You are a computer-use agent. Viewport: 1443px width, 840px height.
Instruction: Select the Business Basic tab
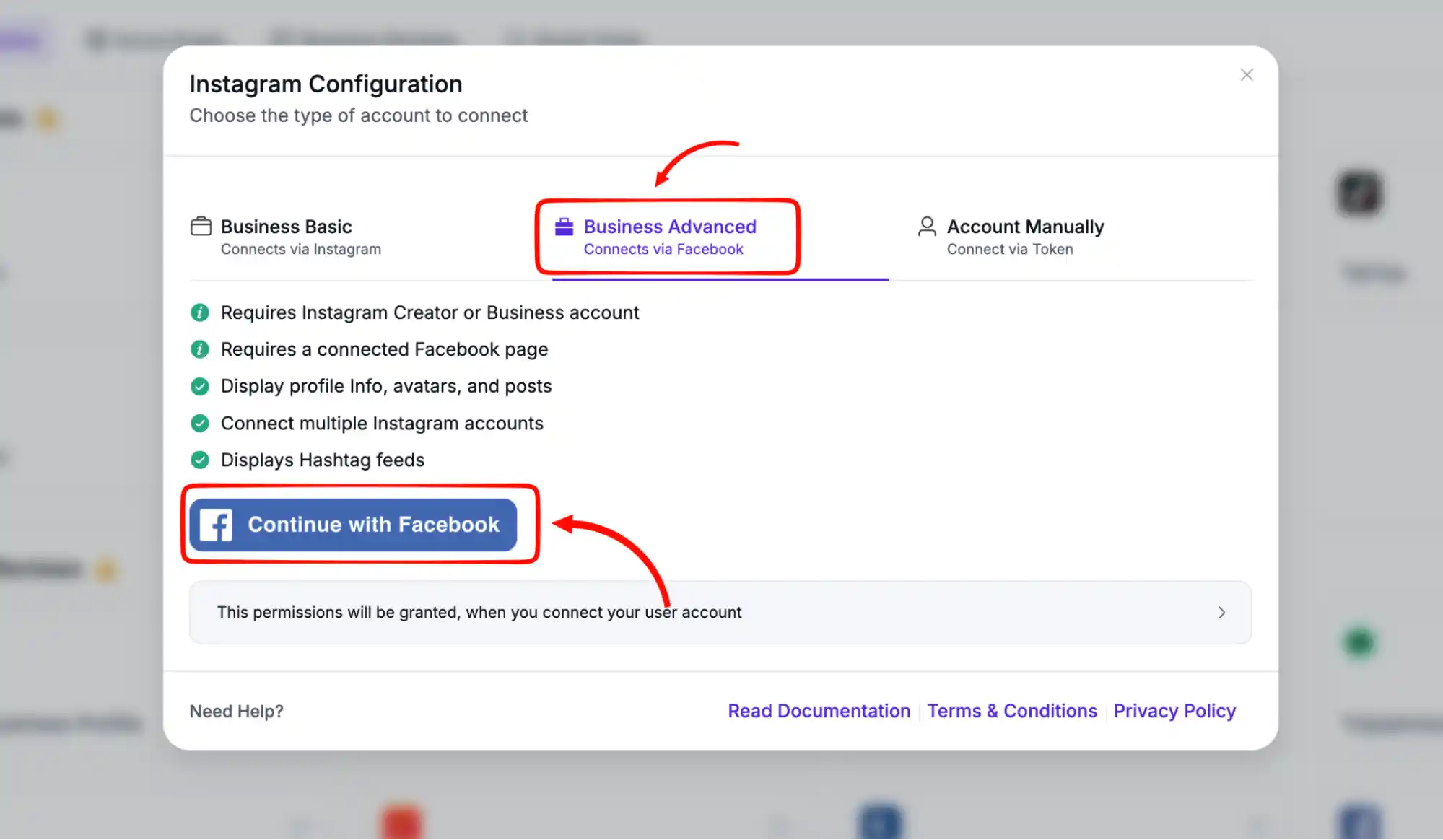pos(286,237)
